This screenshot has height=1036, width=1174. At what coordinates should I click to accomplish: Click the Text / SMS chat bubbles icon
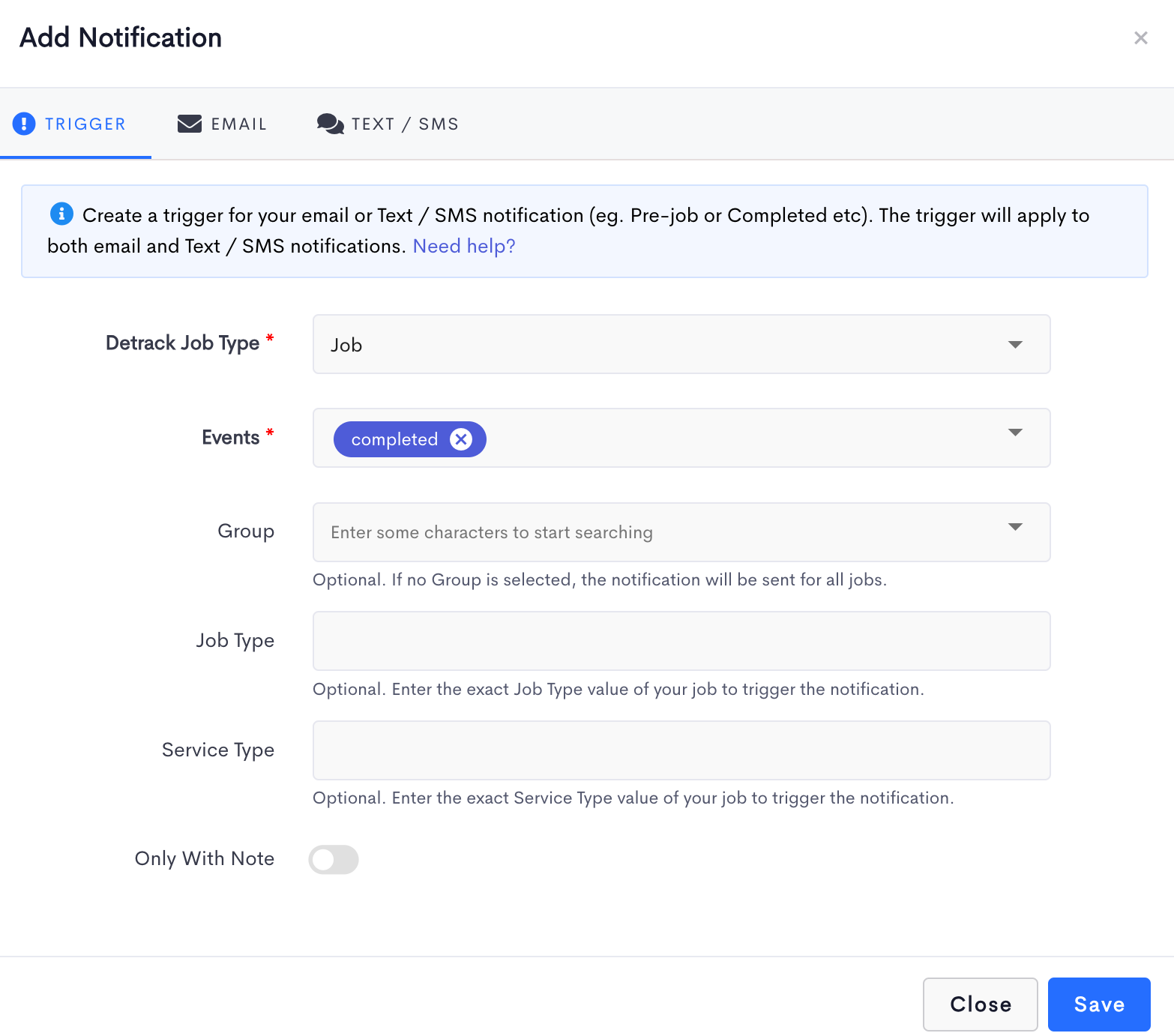[x=330, y=124]
